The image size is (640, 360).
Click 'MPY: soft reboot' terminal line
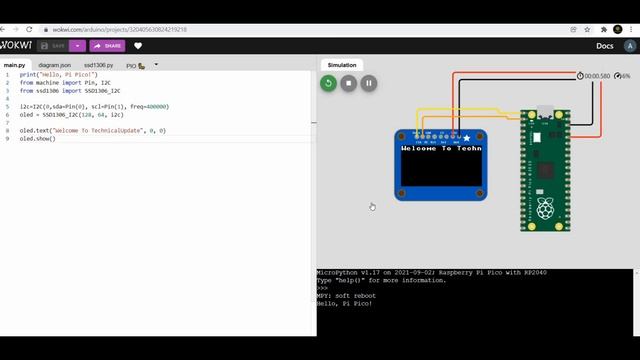click(346, 296)
